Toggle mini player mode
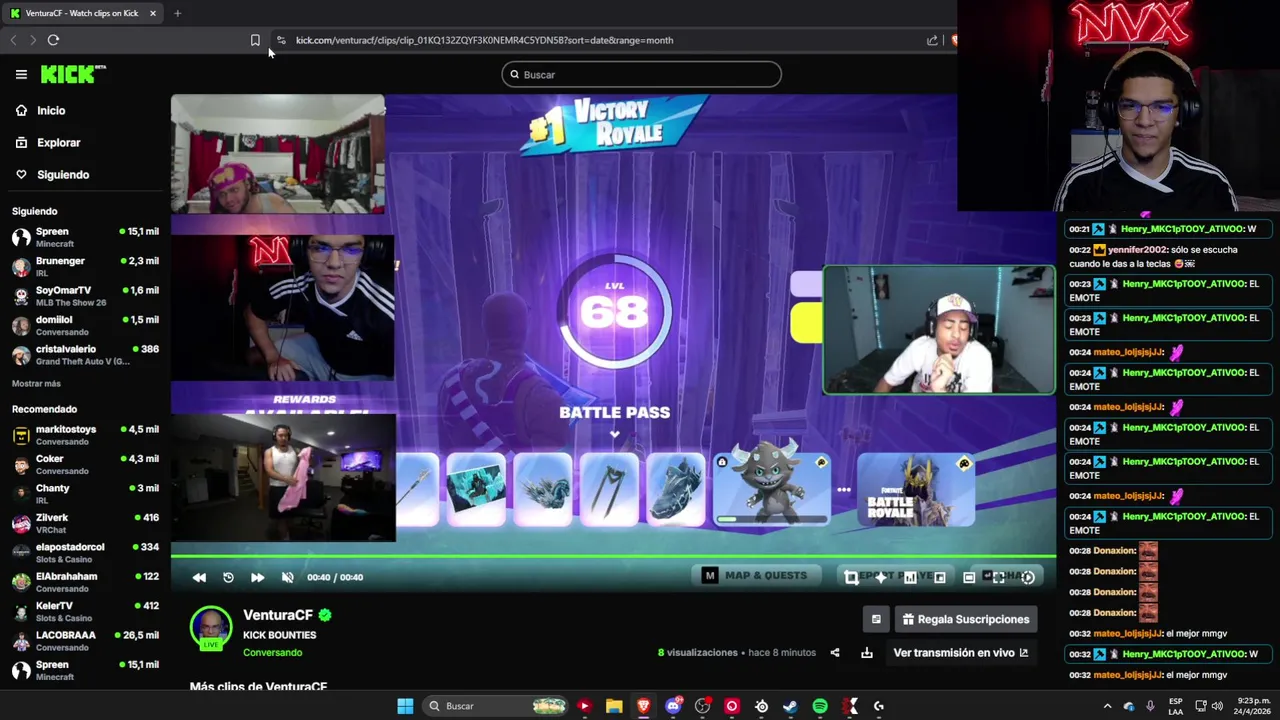Viewport: 1280px width, 720px height. point(940,577)
